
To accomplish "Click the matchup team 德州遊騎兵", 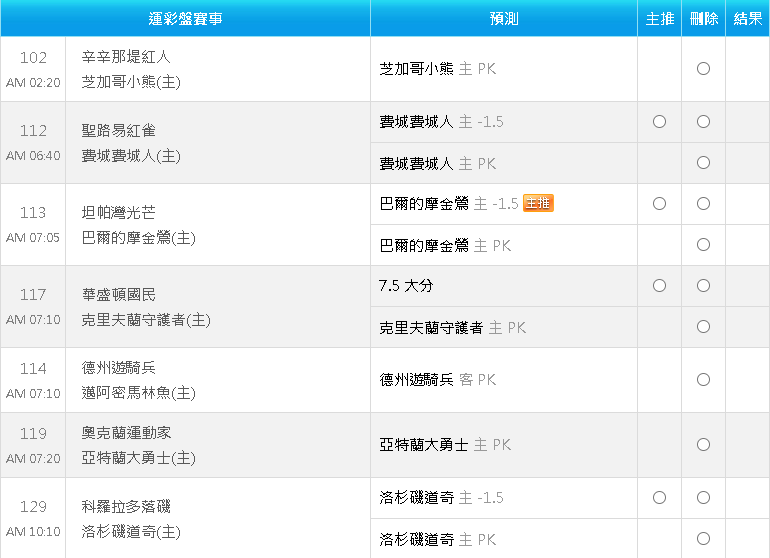I will click(x=118, y=367).
